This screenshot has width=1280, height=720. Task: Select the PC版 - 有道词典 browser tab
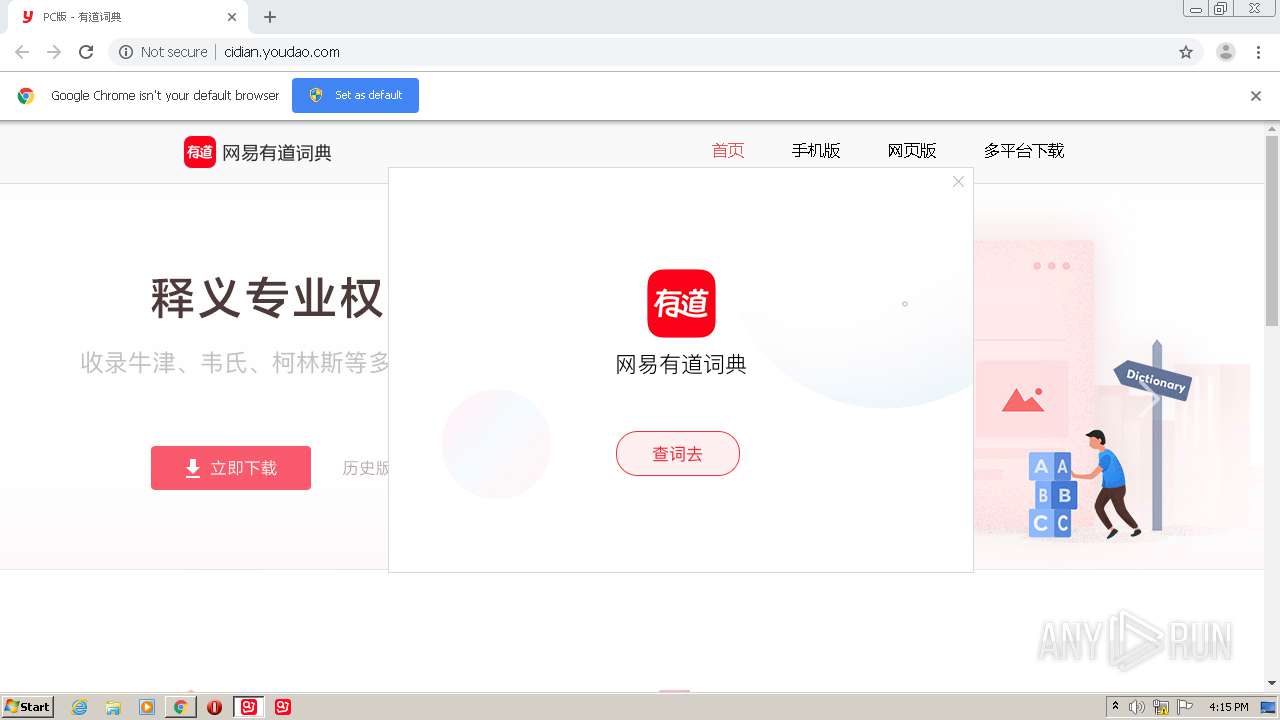(x=127, y=17)
